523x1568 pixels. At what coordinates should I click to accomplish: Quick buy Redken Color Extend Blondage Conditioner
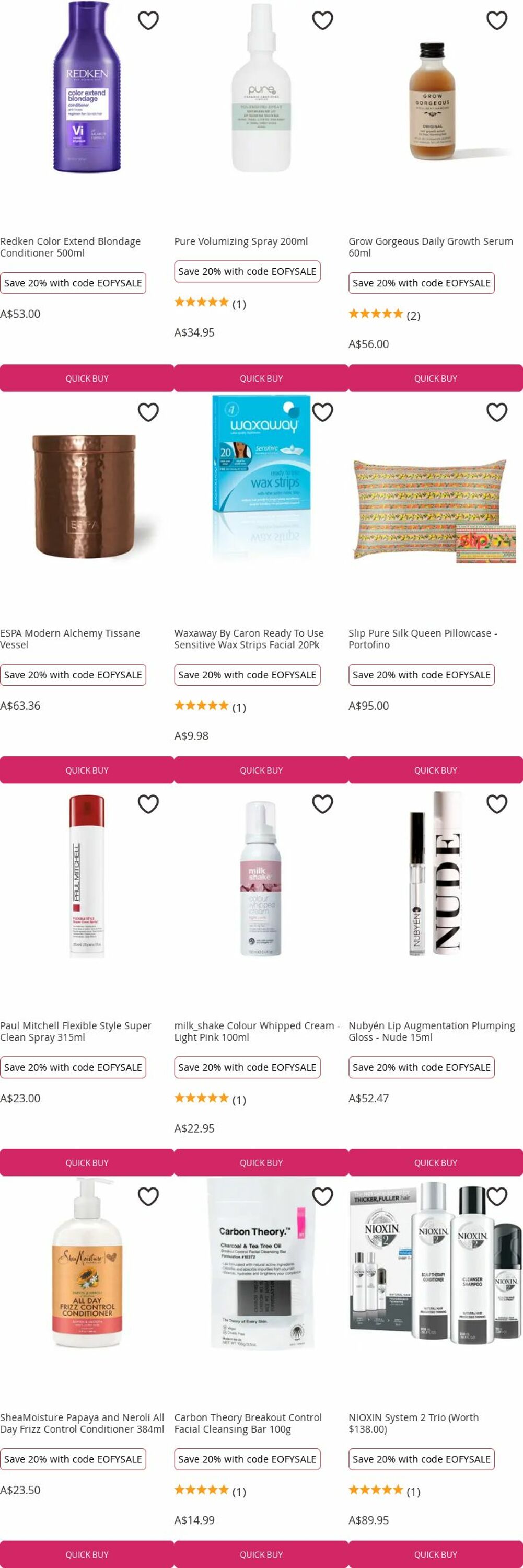pyautogui.click(x=87, y=378)
